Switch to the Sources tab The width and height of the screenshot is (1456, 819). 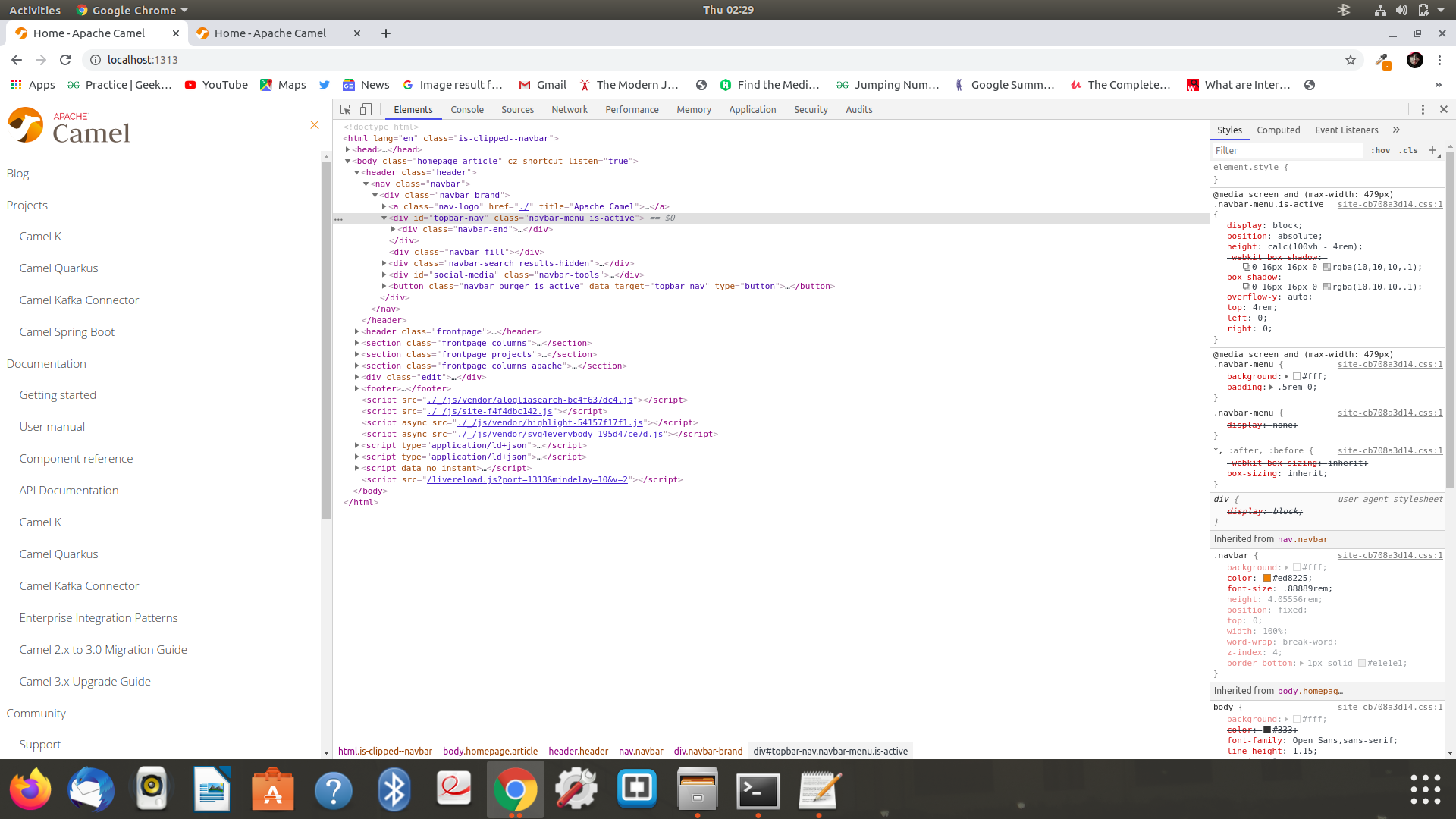[517, 109]
